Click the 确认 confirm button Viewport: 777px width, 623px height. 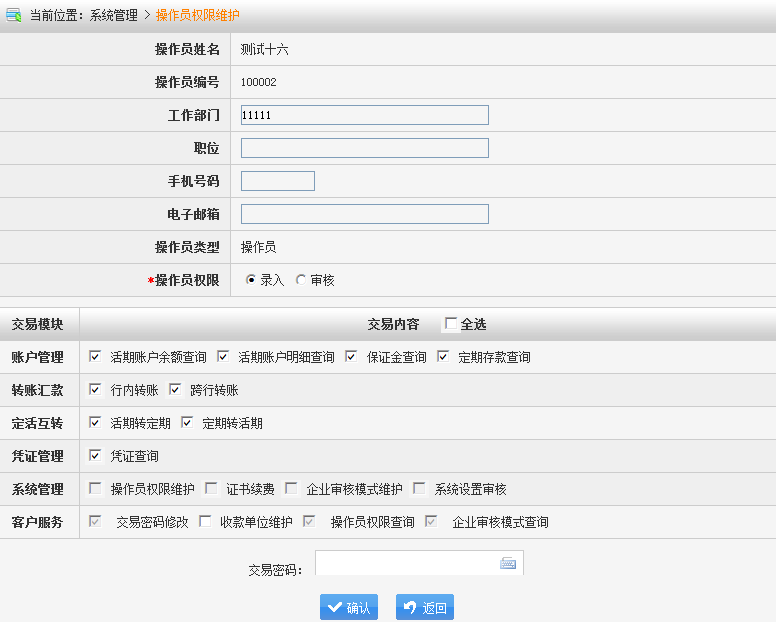[348, 607]
